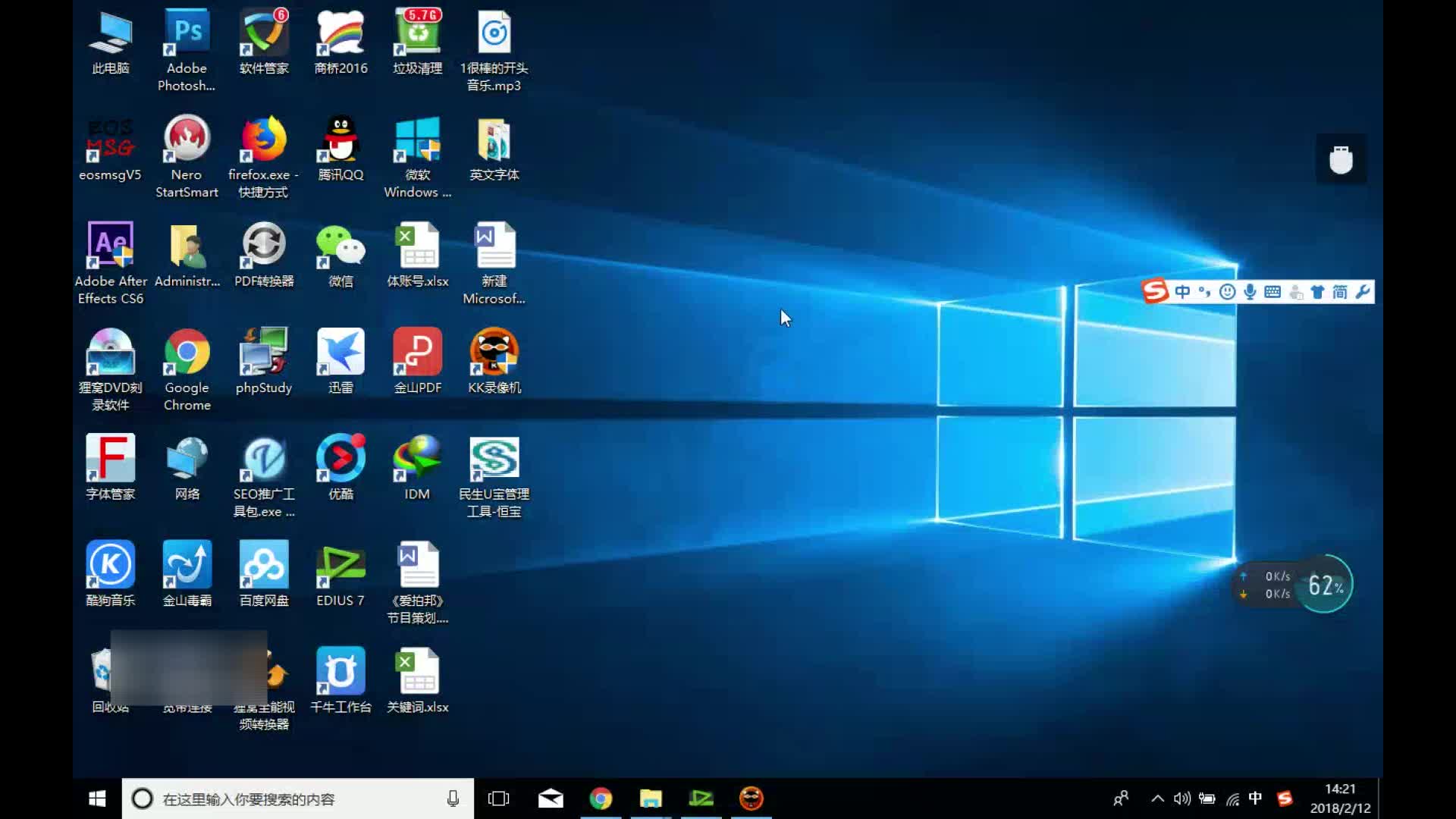The height and width of the screenshot is (819, 1456).
Task: Switch to Chrome on taskbar
Action: pos(601,799)
